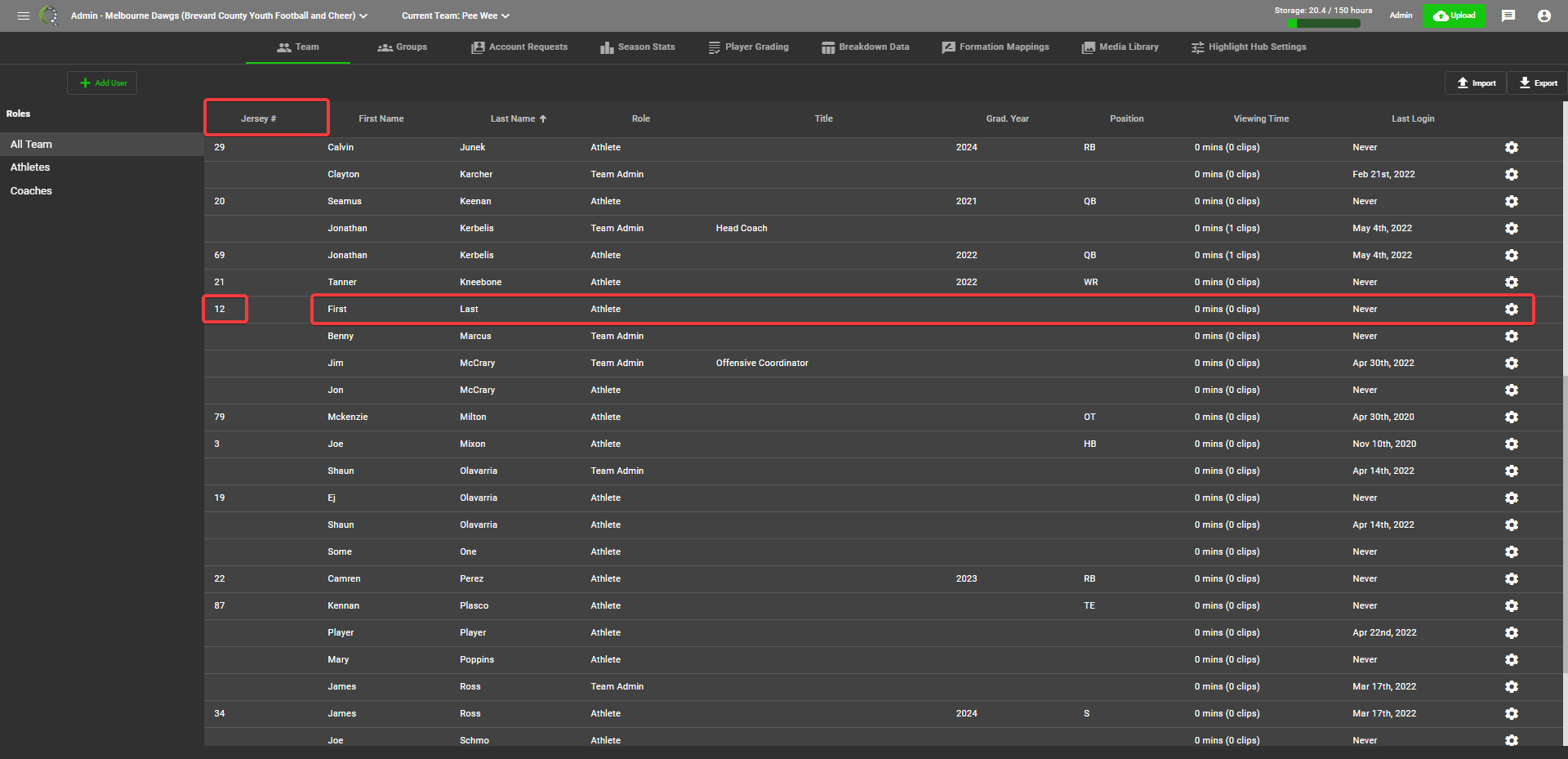
Task: Click the Export button
Action: (1538, 83)
